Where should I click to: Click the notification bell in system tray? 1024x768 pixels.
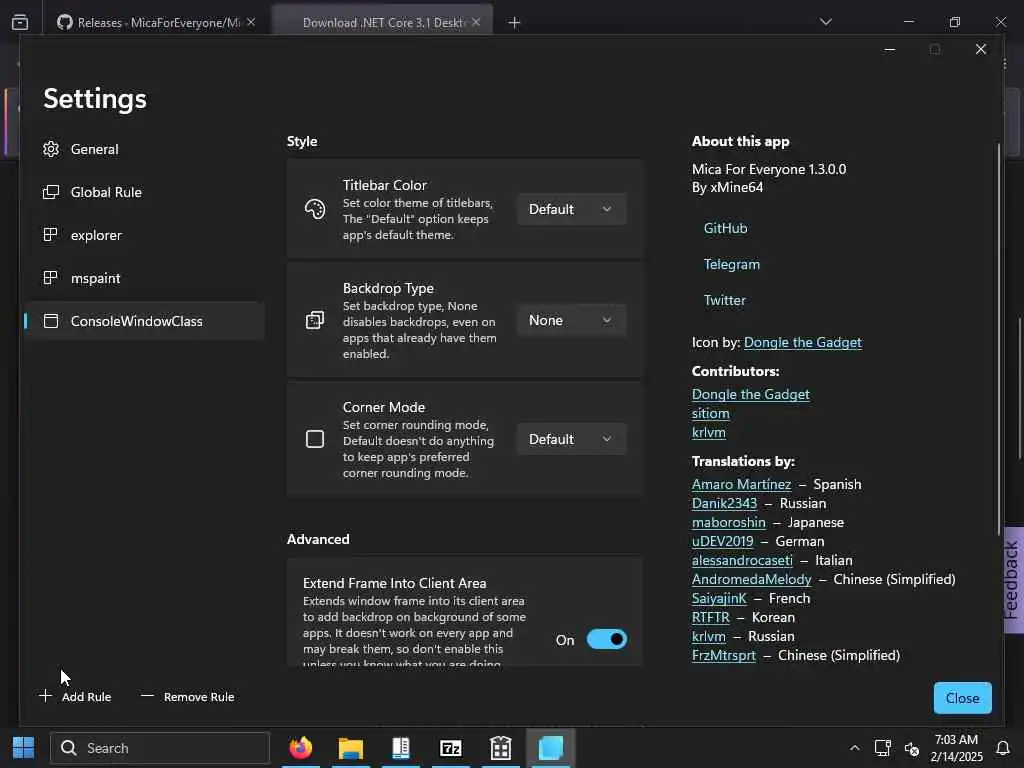[x=1003, y=748]
